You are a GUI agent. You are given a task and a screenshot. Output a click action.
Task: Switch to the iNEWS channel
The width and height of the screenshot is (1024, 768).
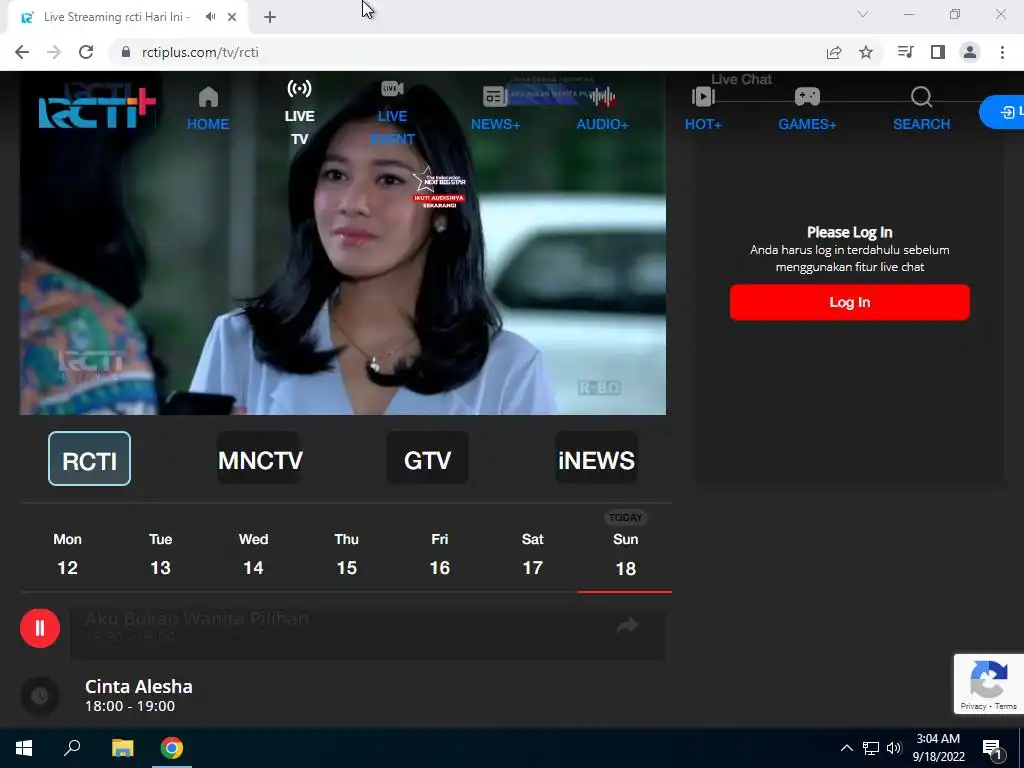click(596, 458)
